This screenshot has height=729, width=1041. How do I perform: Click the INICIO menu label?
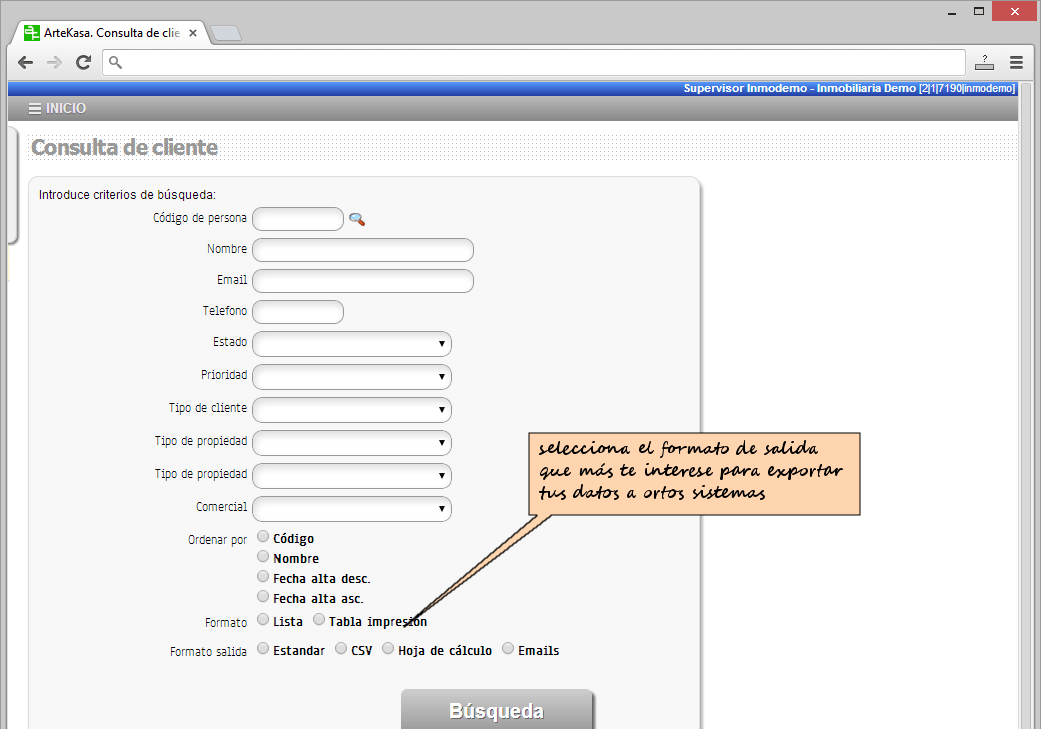point(66,109)
